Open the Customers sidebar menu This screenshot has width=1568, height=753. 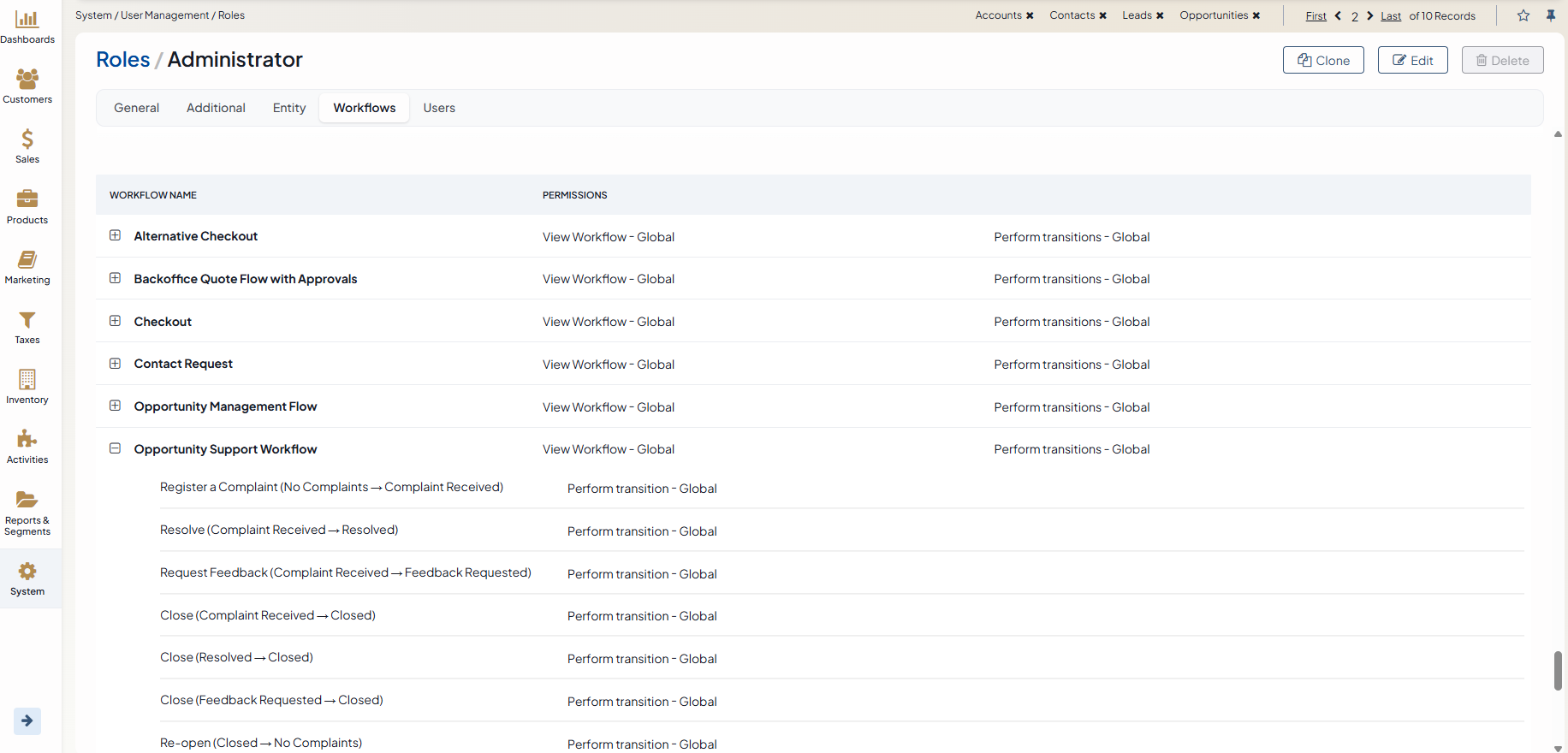pos(27,86)
